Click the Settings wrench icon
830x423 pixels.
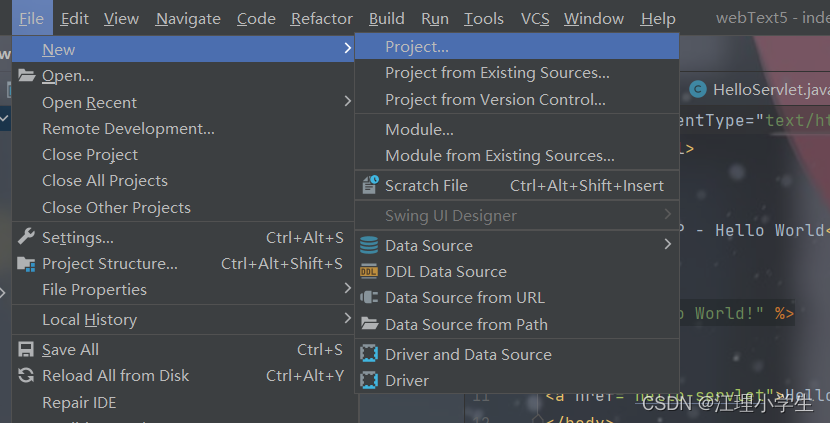coord(25,238)
